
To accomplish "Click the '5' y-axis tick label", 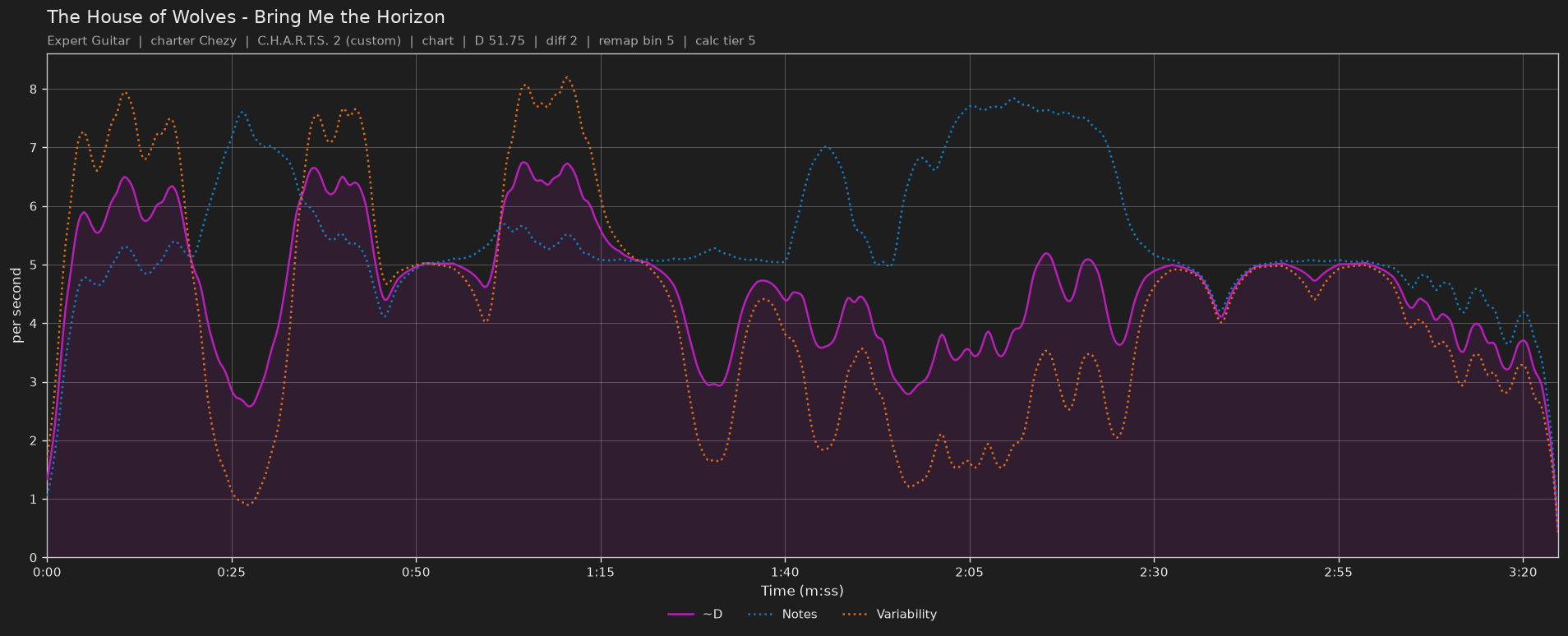I will pos(34,265).
